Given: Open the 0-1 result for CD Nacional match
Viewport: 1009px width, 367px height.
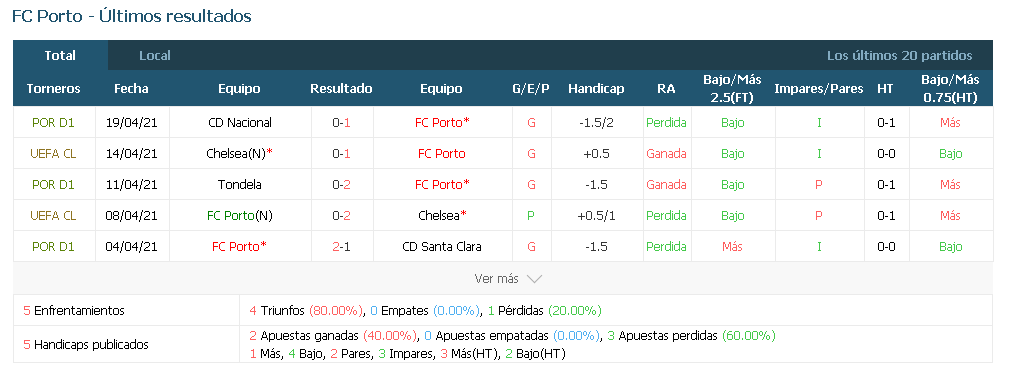Looking at the screenshot, I should (341, 122).
